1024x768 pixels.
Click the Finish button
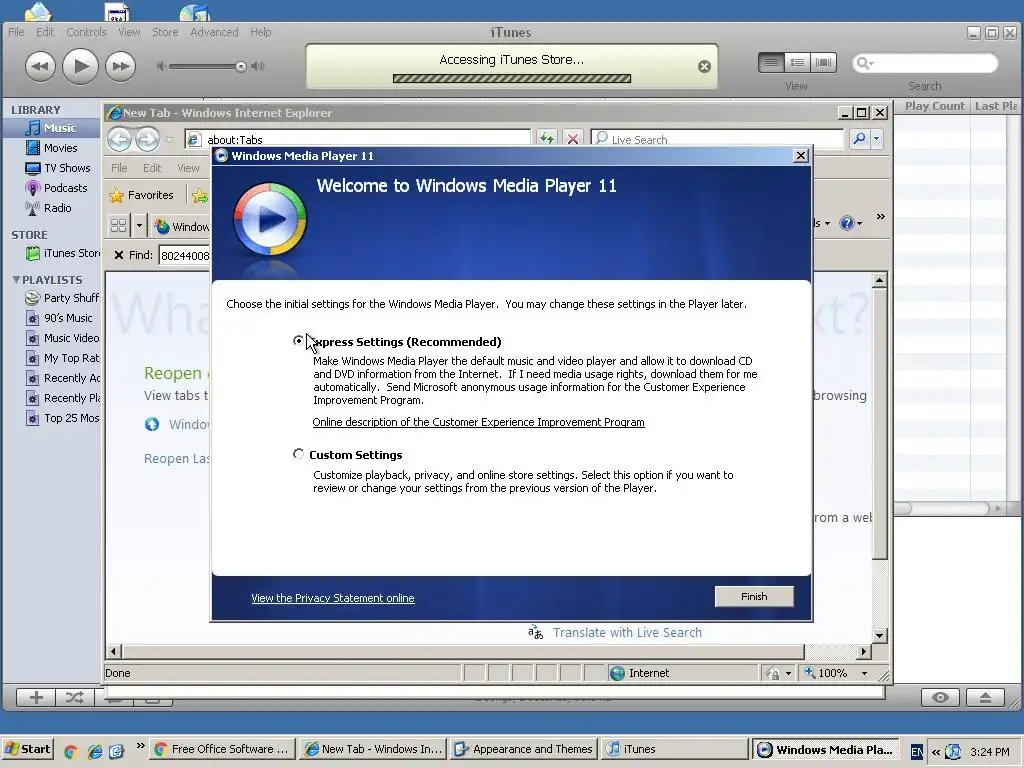pos(754,596)
